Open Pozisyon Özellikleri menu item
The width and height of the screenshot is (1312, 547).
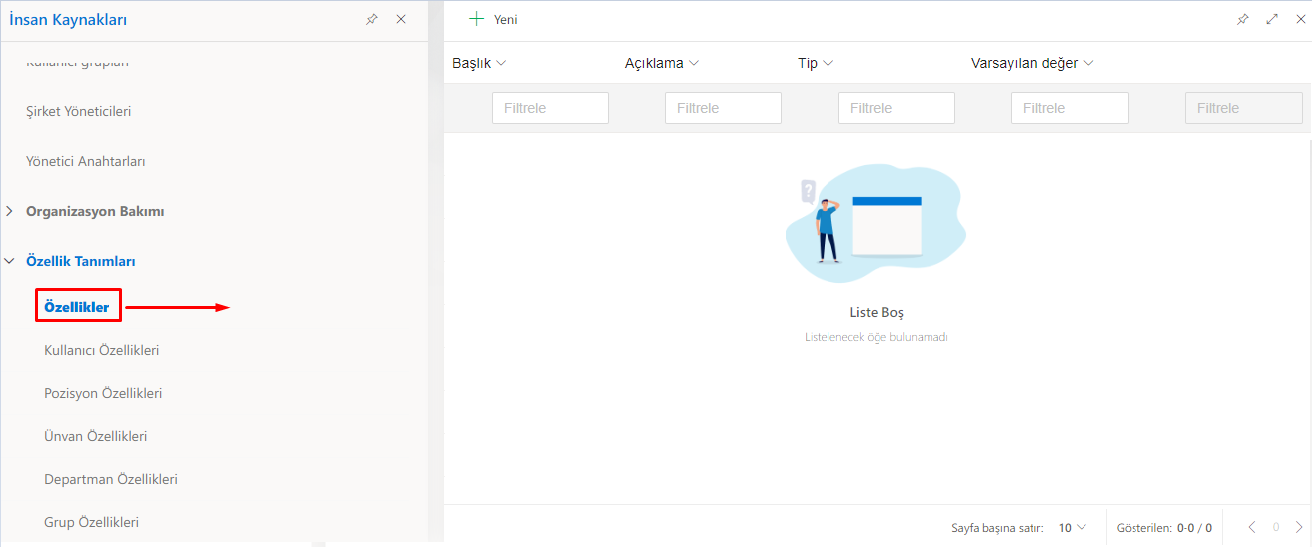pos(103,393)
